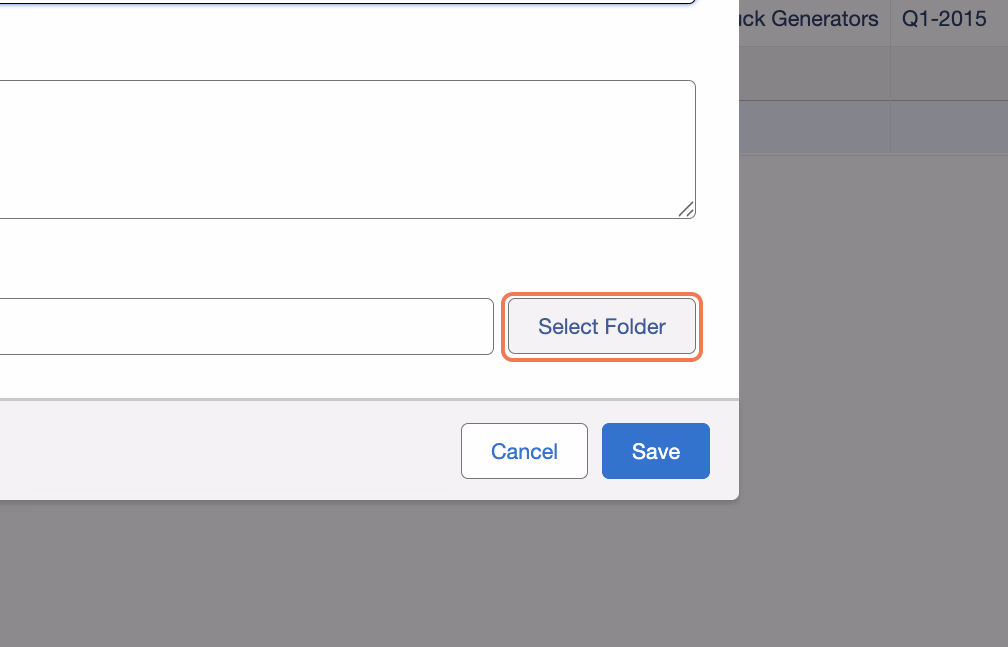Click the empty cell directly below Generators
Image resolution: width=1008 pixels, height=647 pixels.
[814, 73]
